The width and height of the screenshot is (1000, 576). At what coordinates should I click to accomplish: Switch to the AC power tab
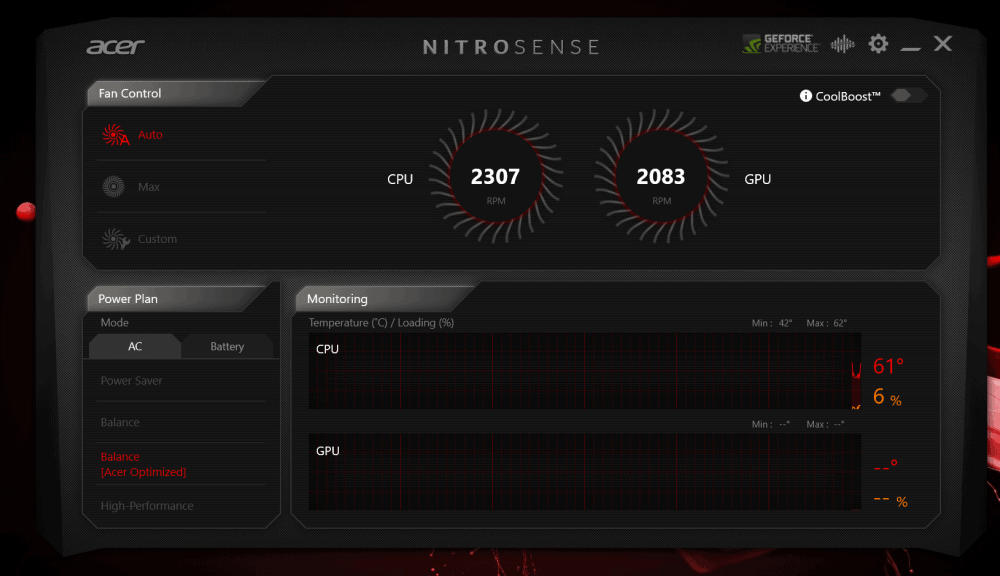point(135,346)
